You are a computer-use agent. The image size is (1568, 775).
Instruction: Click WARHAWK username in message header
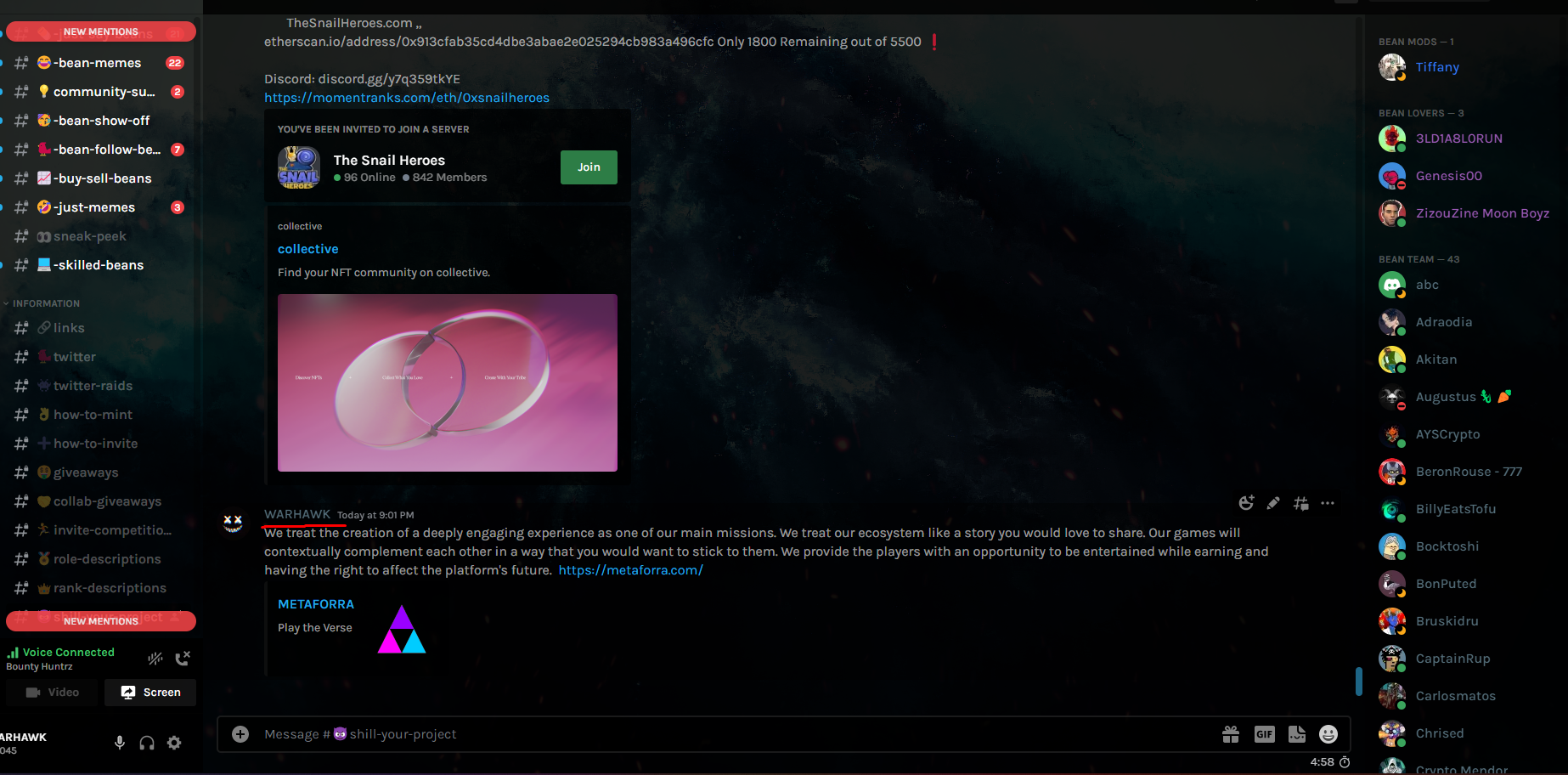296,514
